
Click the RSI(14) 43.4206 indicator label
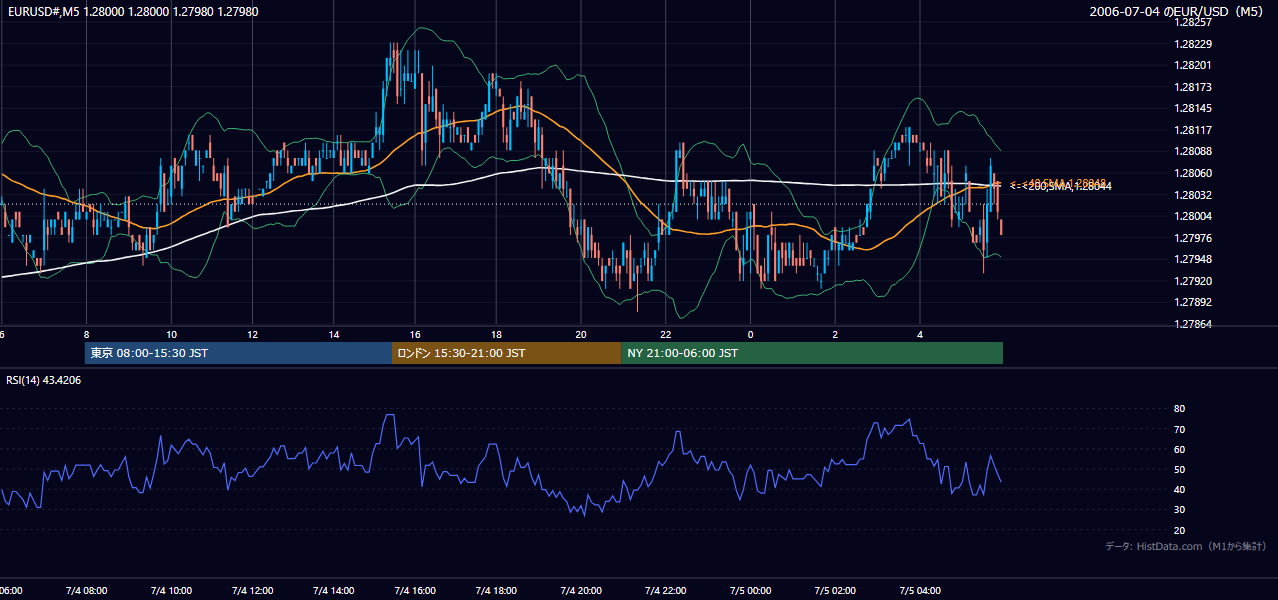pyautogui.click(x=44, y=380)
